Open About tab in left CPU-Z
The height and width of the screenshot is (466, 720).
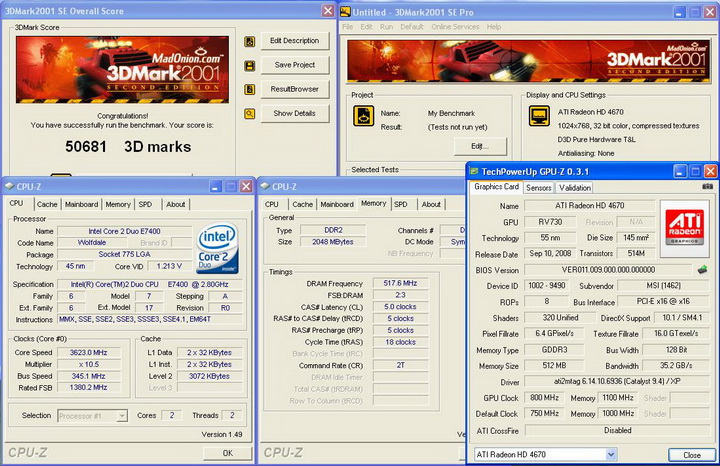(175, 204)
